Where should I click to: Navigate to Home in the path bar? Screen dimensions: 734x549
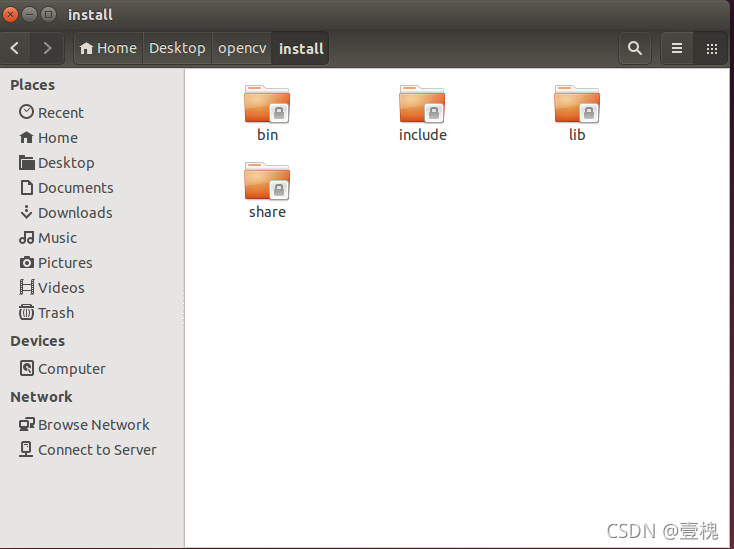pyautogui.click(x=108, y=48)
